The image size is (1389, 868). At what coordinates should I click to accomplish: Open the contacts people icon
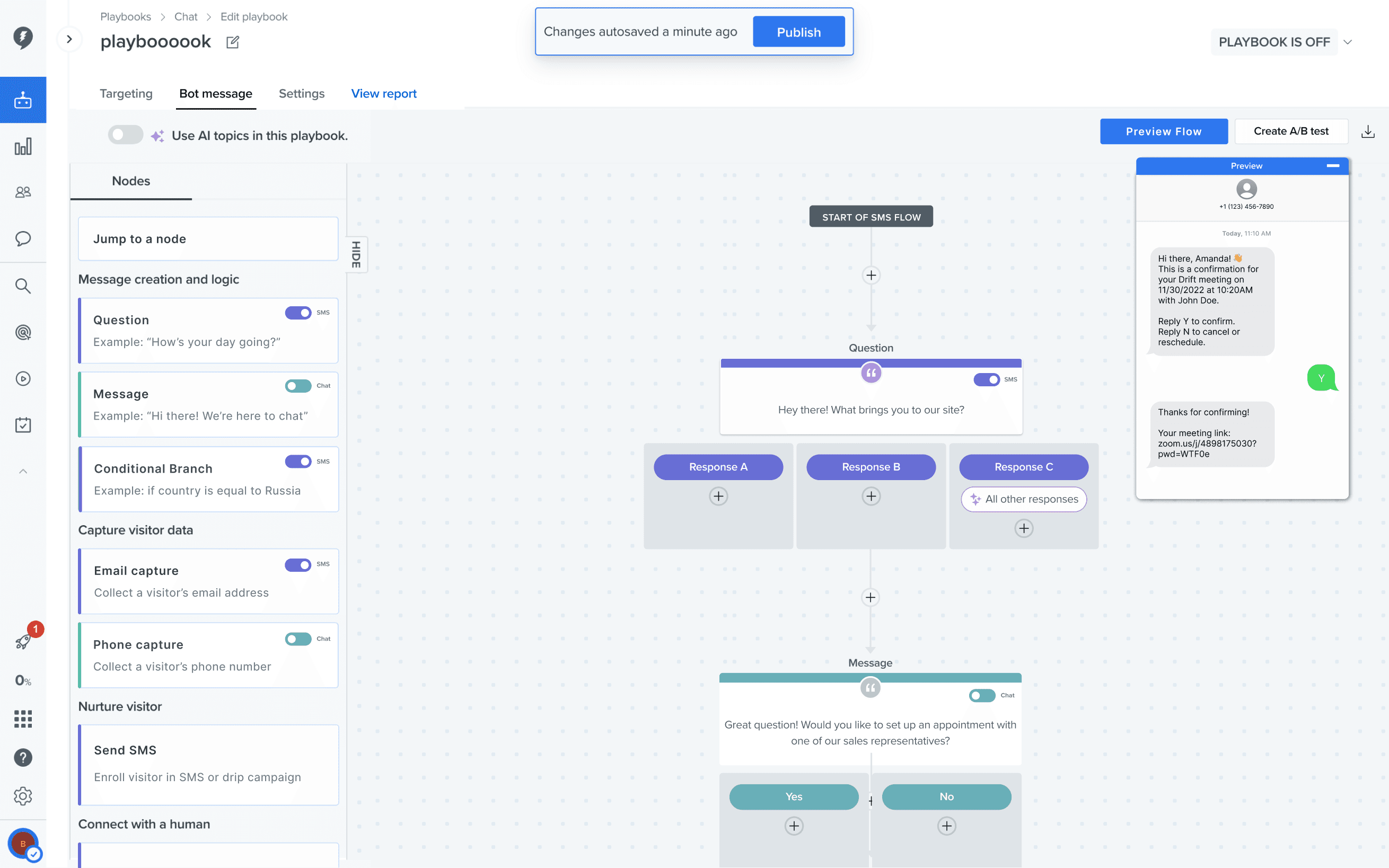tap(23, 192)
